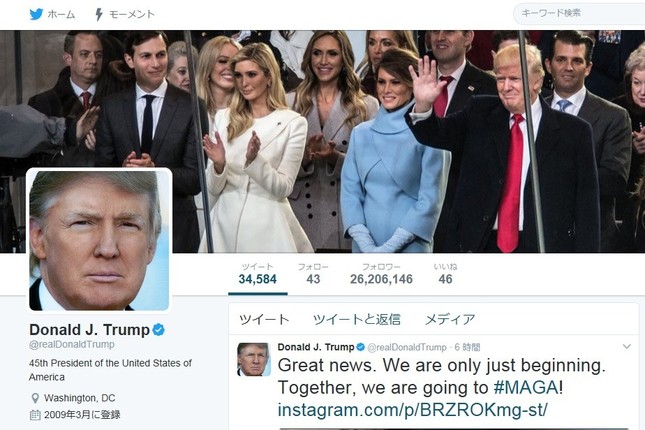Viewport: 645px width, 430px height.
Task: Follow the instagram.com/p/BRZROKmg-st/ link
Action: [x=413, y=410]
